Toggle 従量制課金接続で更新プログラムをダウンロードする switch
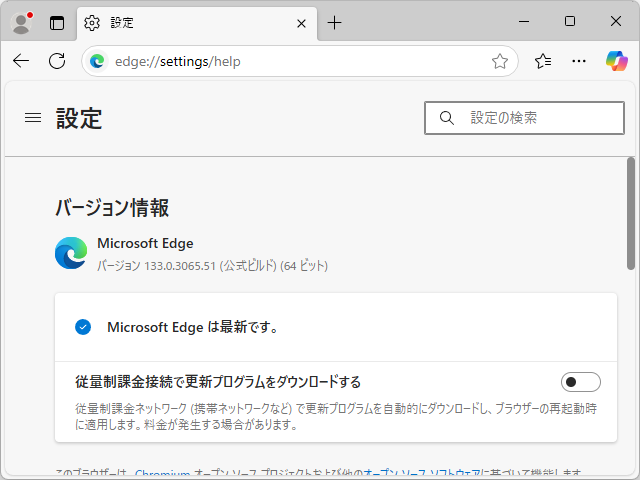 [580, 382]
